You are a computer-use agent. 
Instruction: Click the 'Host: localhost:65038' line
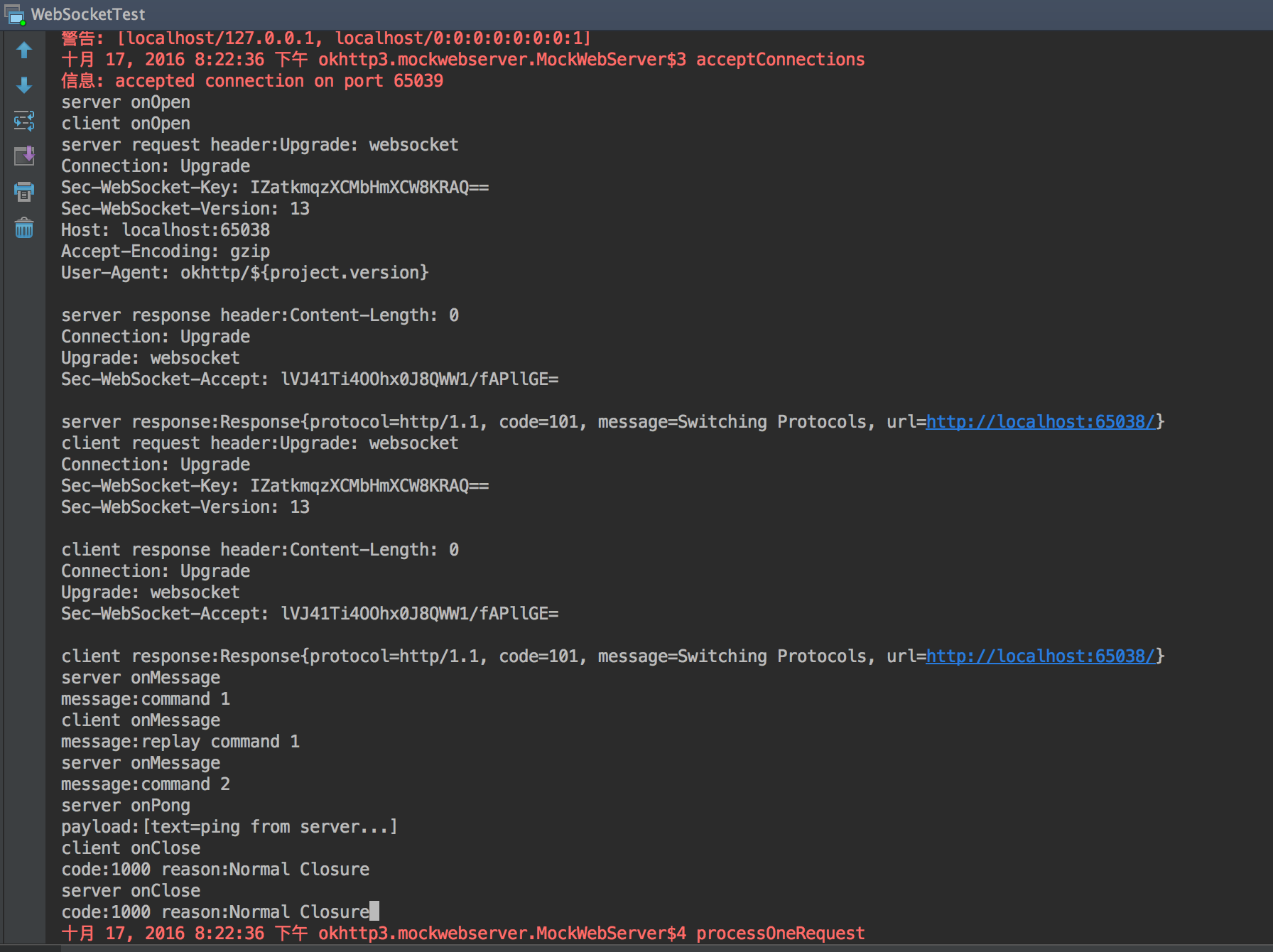[x=166, y=230]
